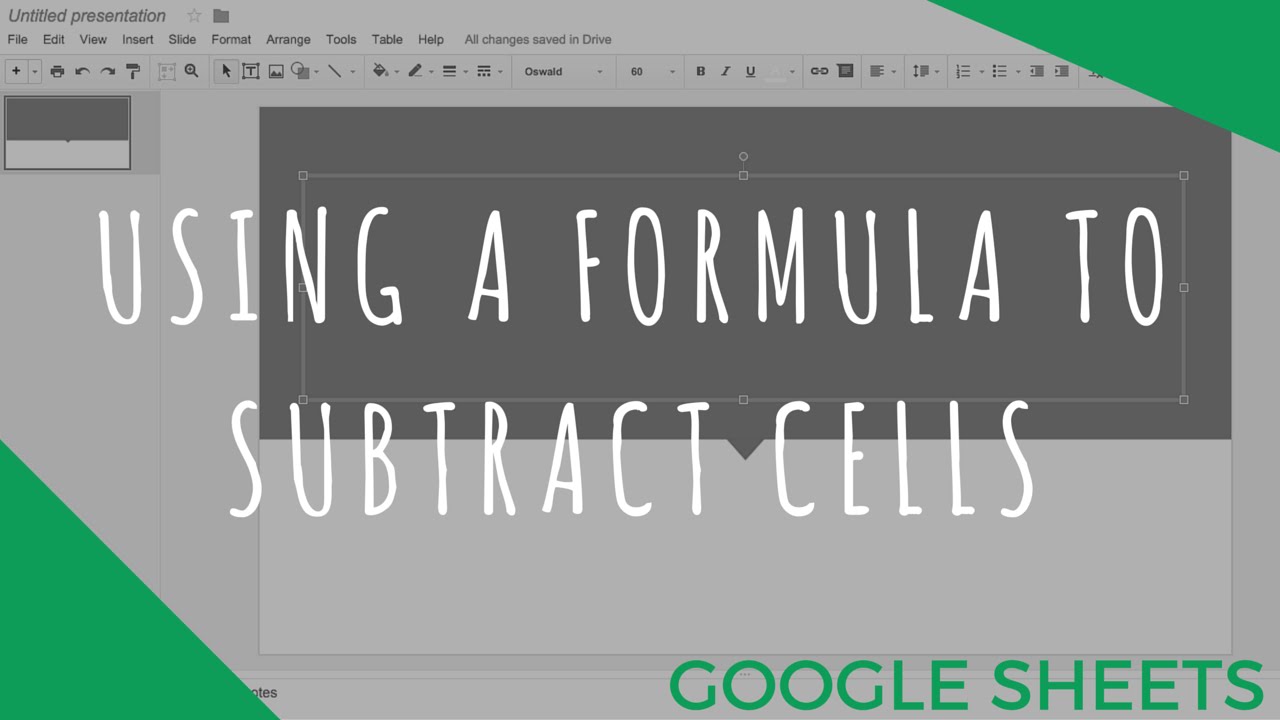Open the Help menu
The image size is (1280, 720).
(431, 39)
